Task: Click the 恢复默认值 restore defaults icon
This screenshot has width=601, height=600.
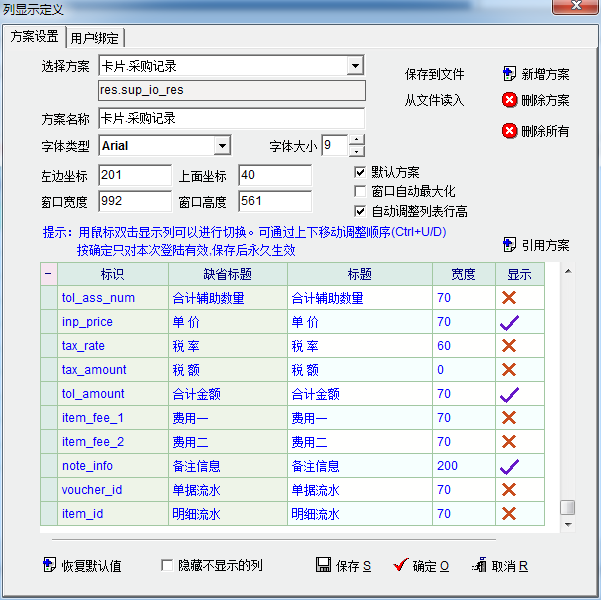Action: click(x=49, y=566)
